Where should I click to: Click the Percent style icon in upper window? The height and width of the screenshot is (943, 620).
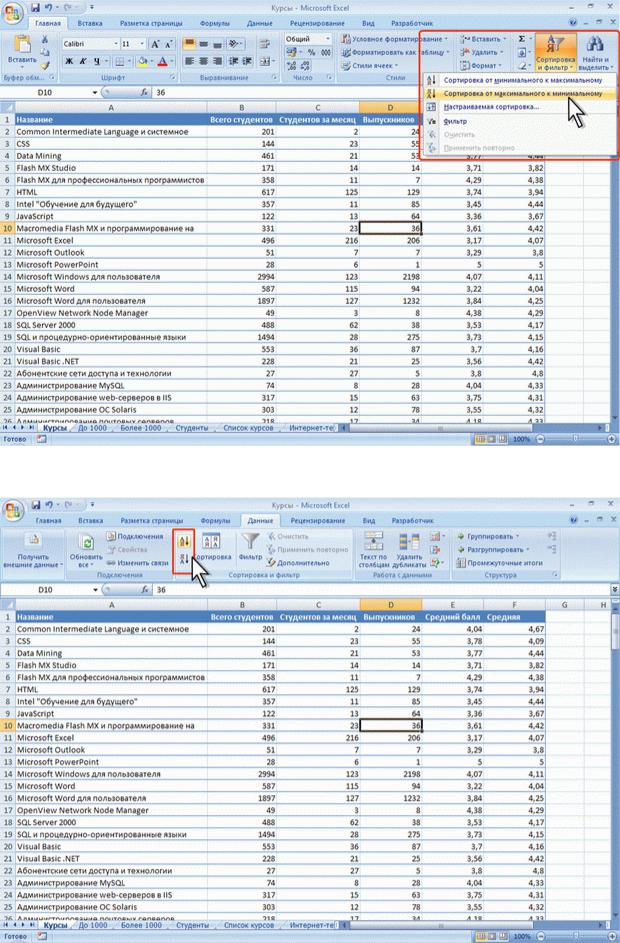tap(312, 52)
